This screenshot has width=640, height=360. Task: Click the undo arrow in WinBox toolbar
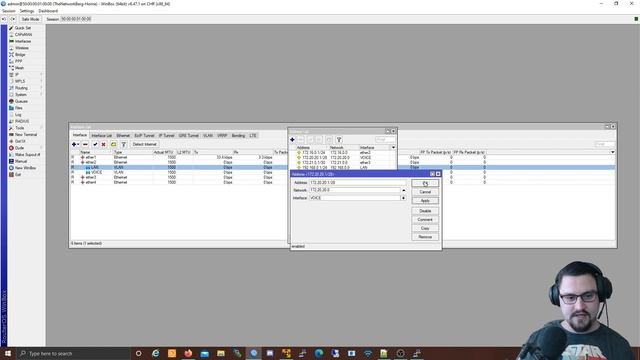4,19
